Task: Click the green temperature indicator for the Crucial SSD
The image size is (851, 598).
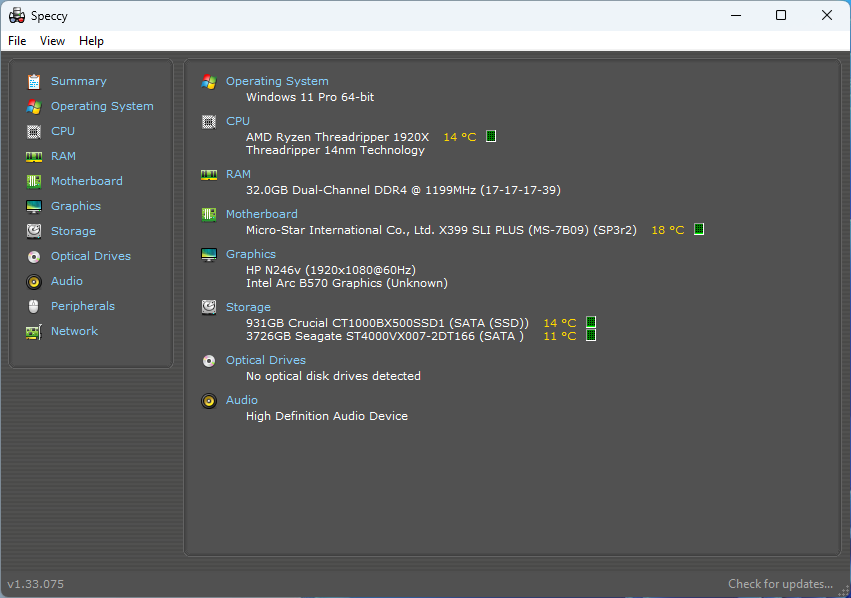Action: coord(591,322)
